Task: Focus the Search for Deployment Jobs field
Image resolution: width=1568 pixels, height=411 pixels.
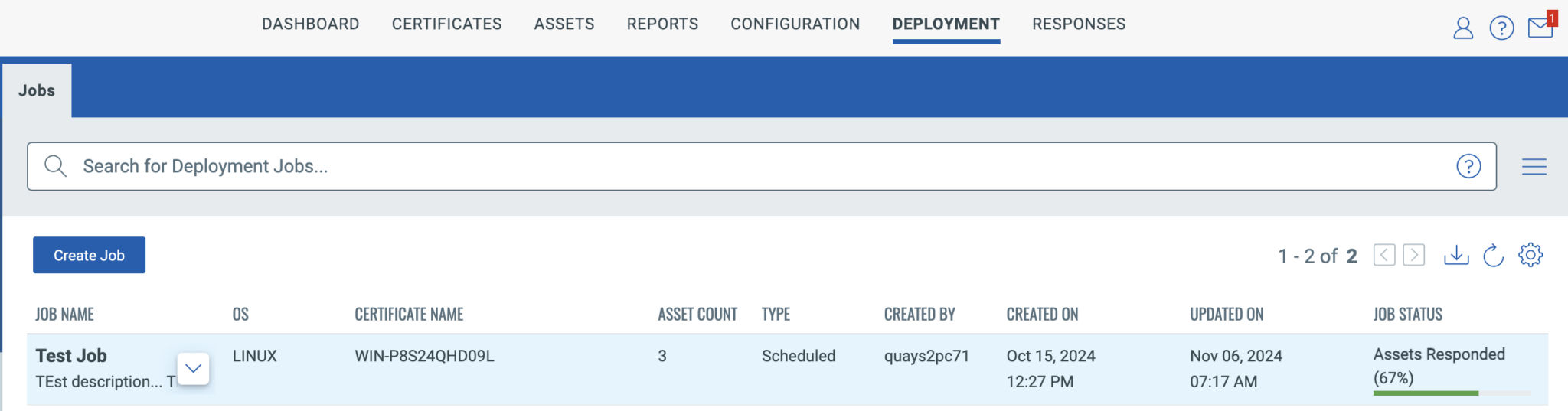Action: (762, 166)
